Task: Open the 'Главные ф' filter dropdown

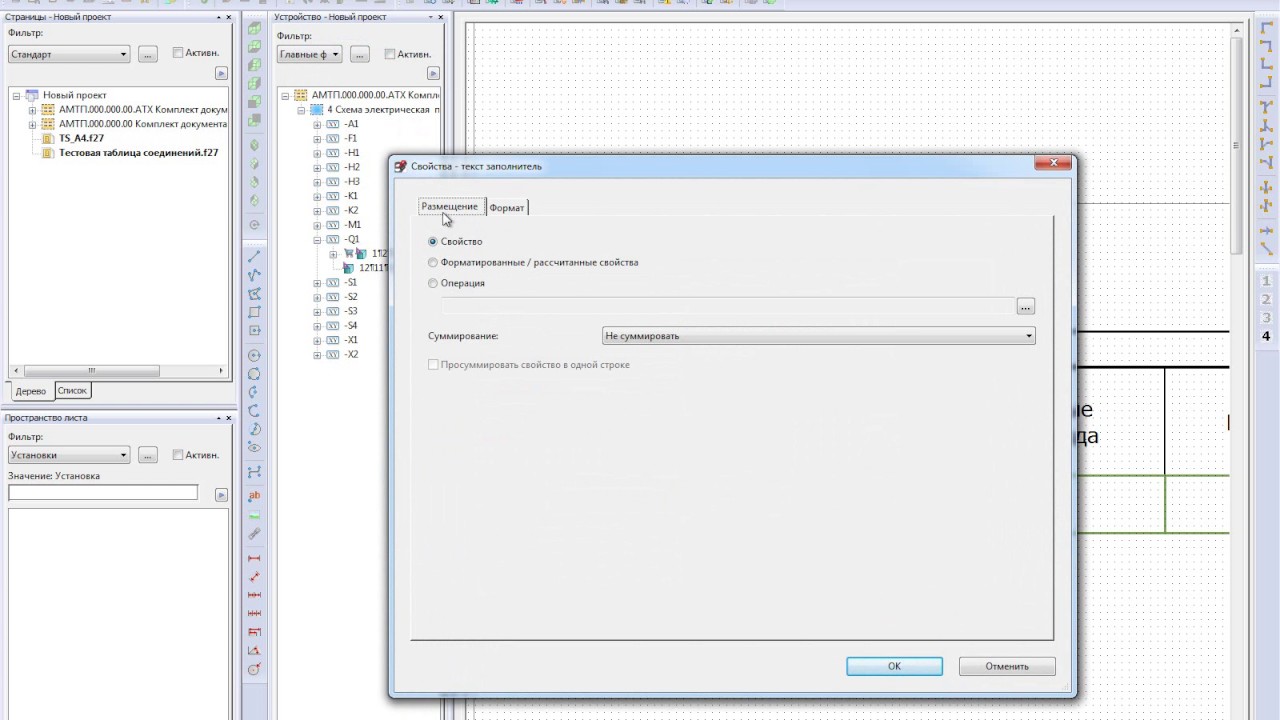Action: click(x=309, y=54)
